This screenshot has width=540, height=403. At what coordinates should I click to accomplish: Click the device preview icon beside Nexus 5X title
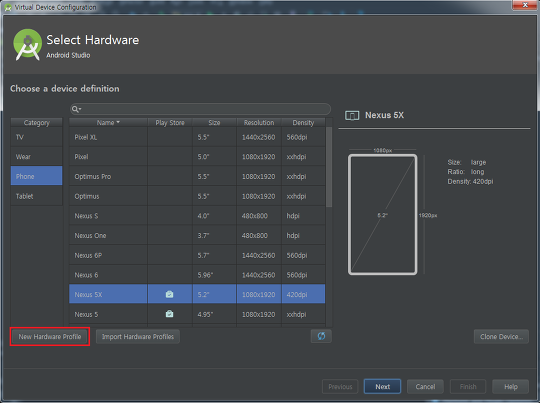click(352, 115)
